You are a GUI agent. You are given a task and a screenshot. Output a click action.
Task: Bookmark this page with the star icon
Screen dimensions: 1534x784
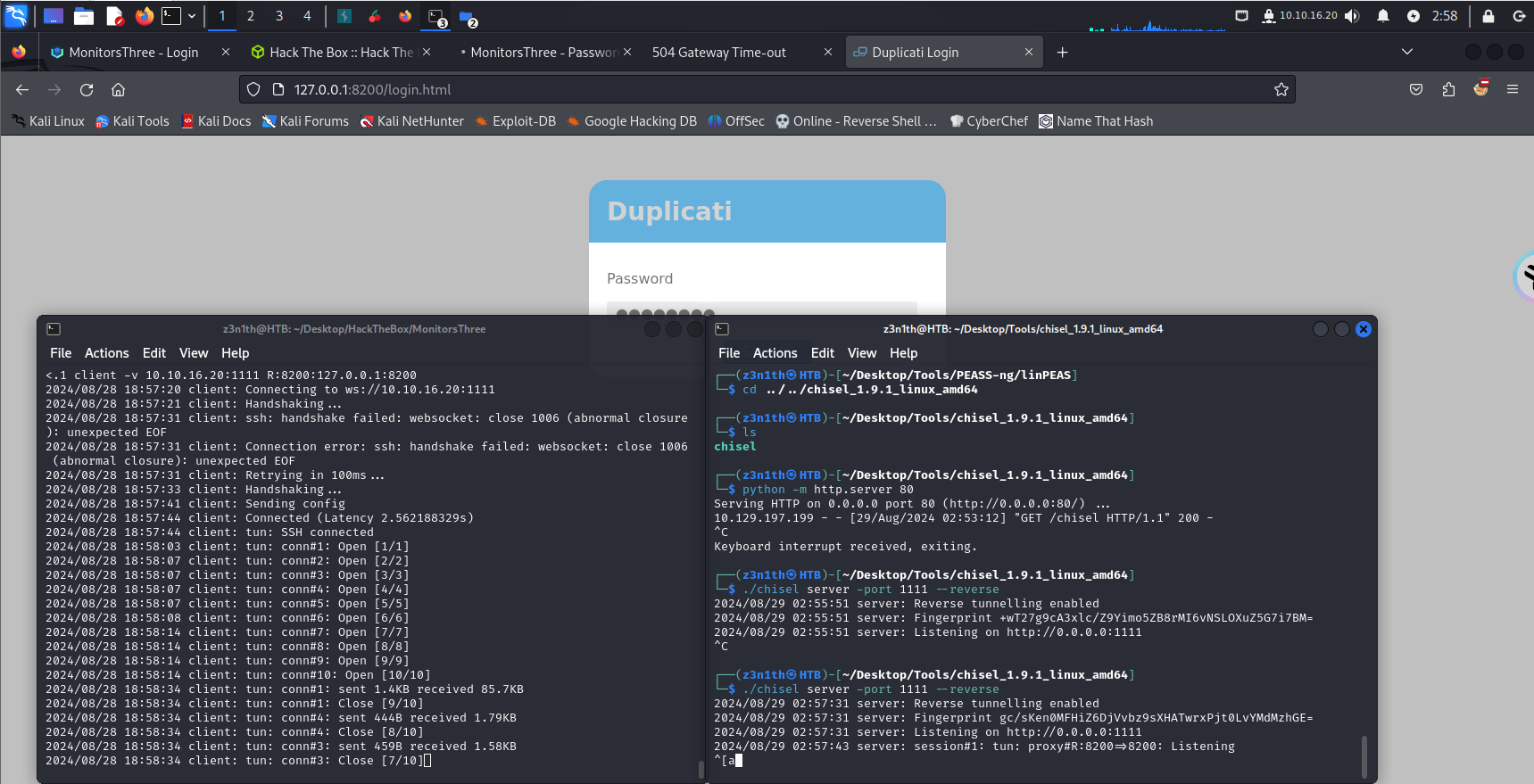click(1281, 89)
